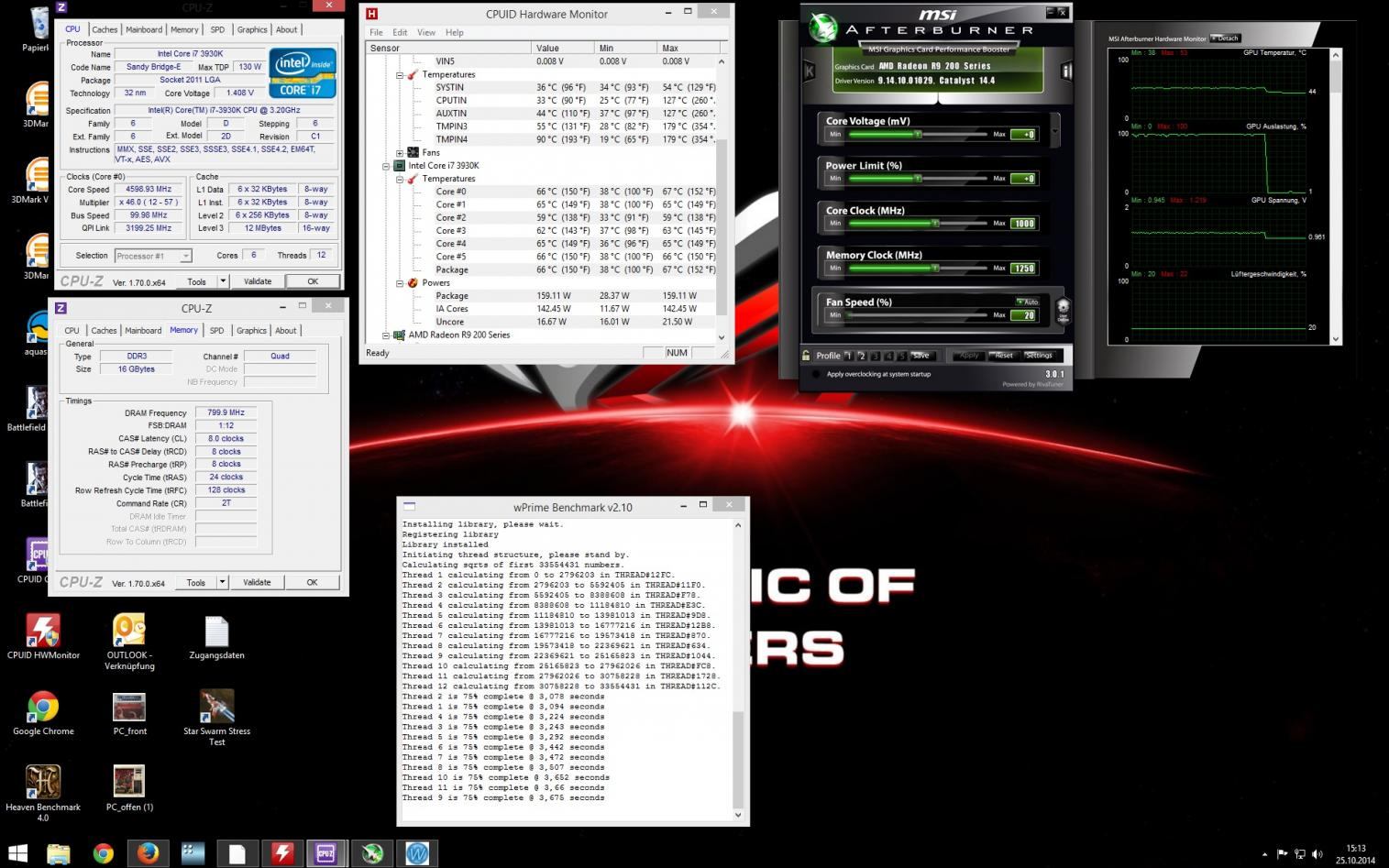Screen dimensions: 1389x868
Task: Collapse the Intel Core i7 3930K tree node
Action: pyautogui.click(x=386, y=166)
